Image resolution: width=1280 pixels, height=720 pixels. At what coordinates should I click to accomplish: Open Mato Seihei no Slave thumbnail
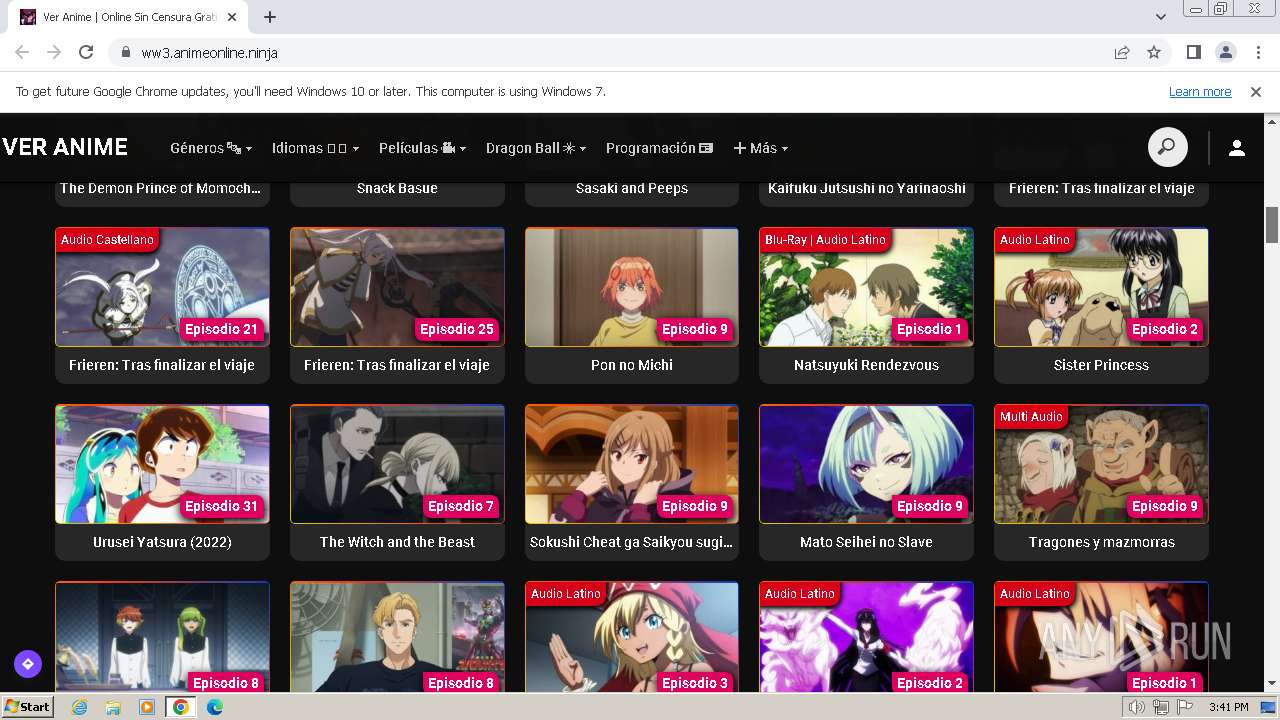tap(866, 464)
